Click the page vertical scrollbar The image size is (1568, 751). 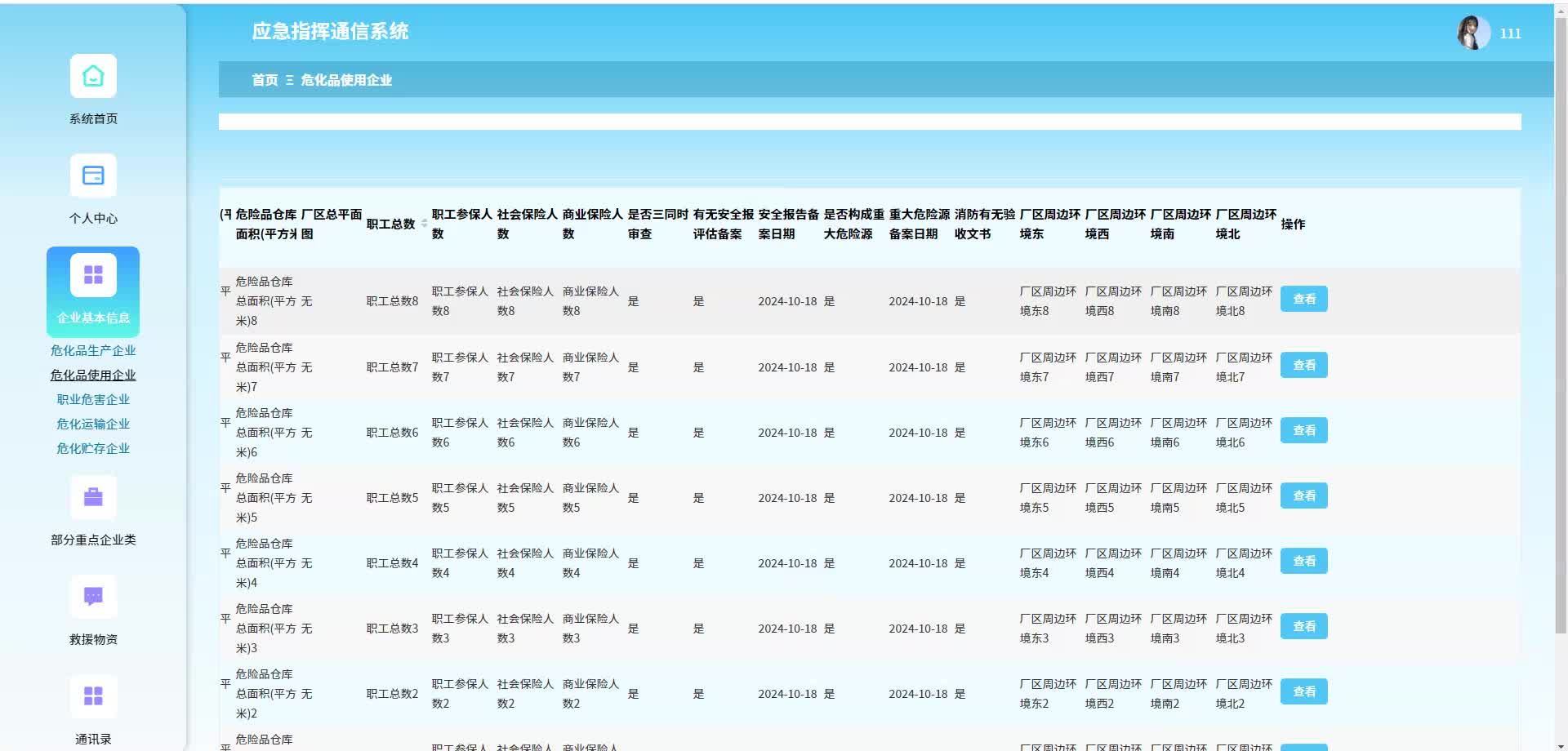click(1561, 327)
